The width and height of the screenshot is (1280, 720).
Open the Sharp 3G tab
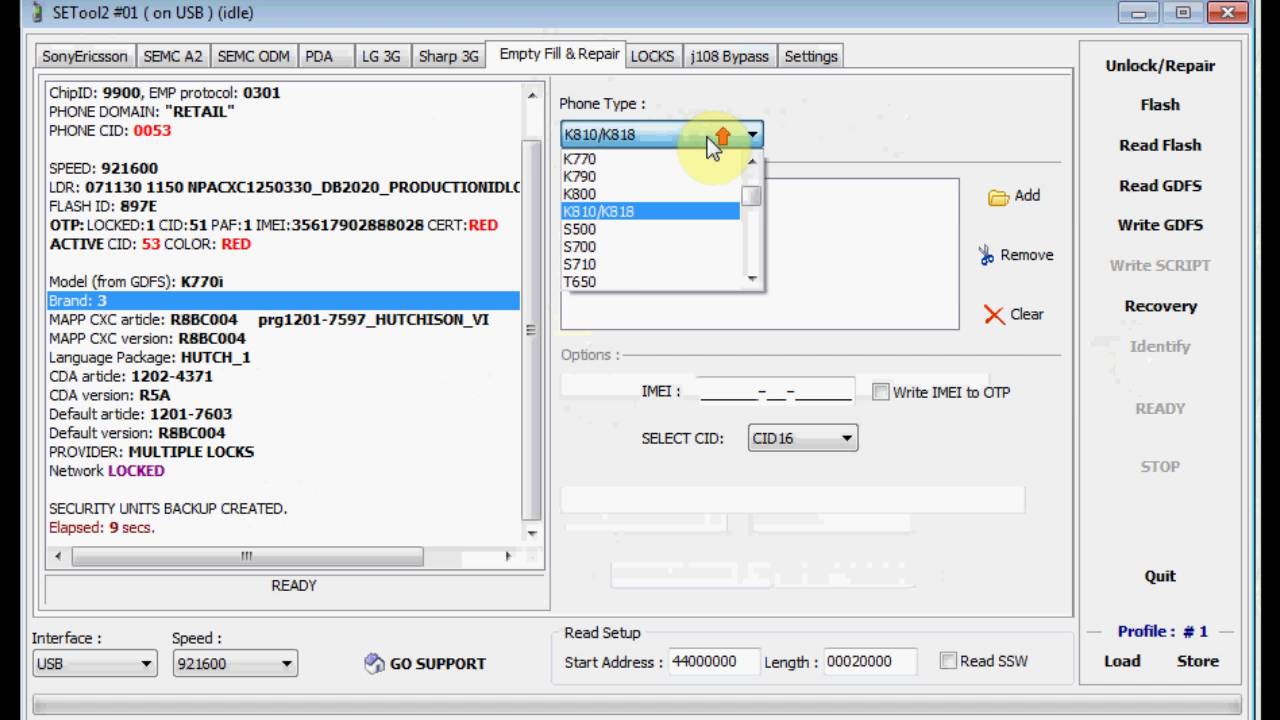pos(448,57)
